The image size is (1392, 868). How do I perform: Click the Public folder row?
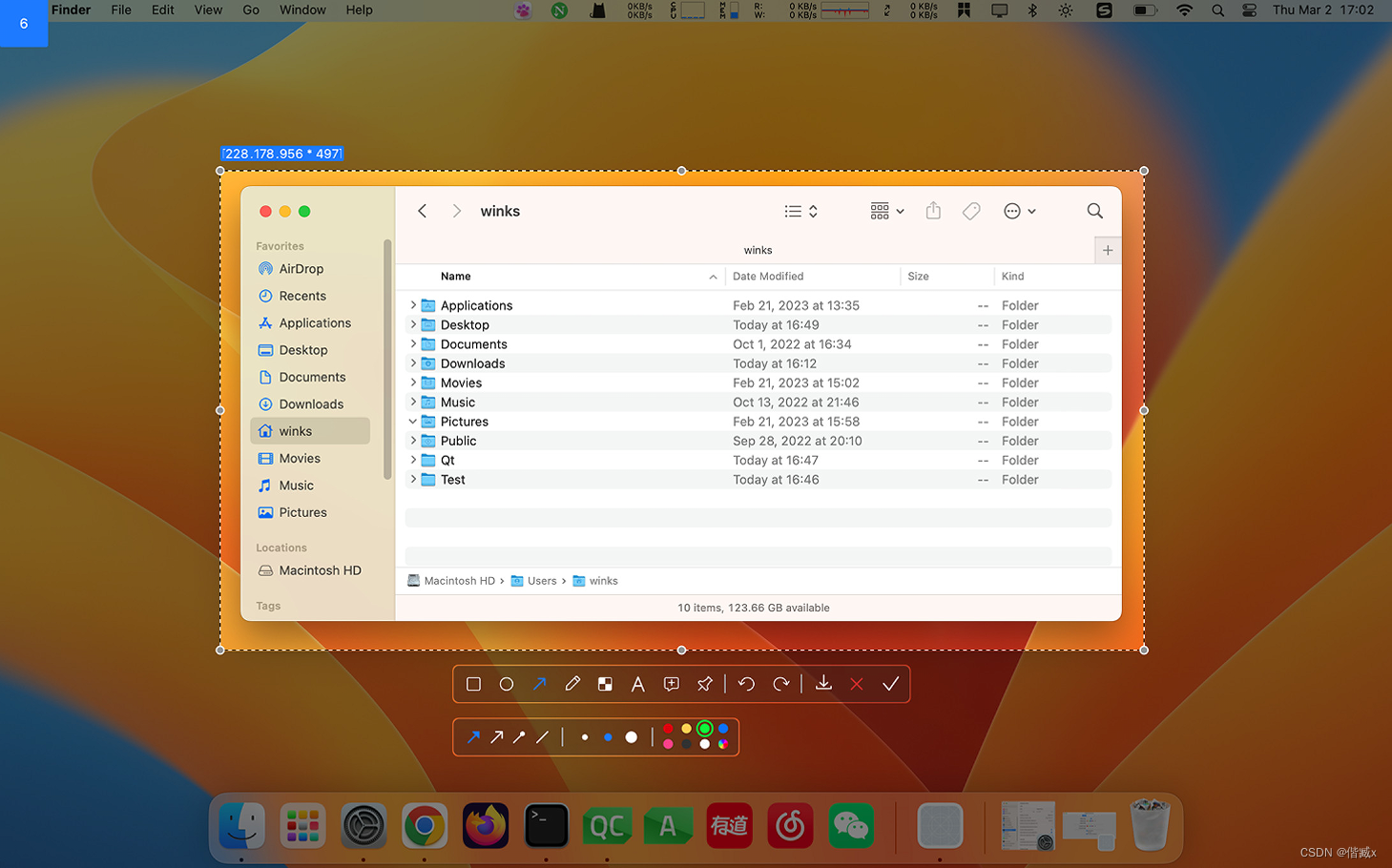click(758, 441)
